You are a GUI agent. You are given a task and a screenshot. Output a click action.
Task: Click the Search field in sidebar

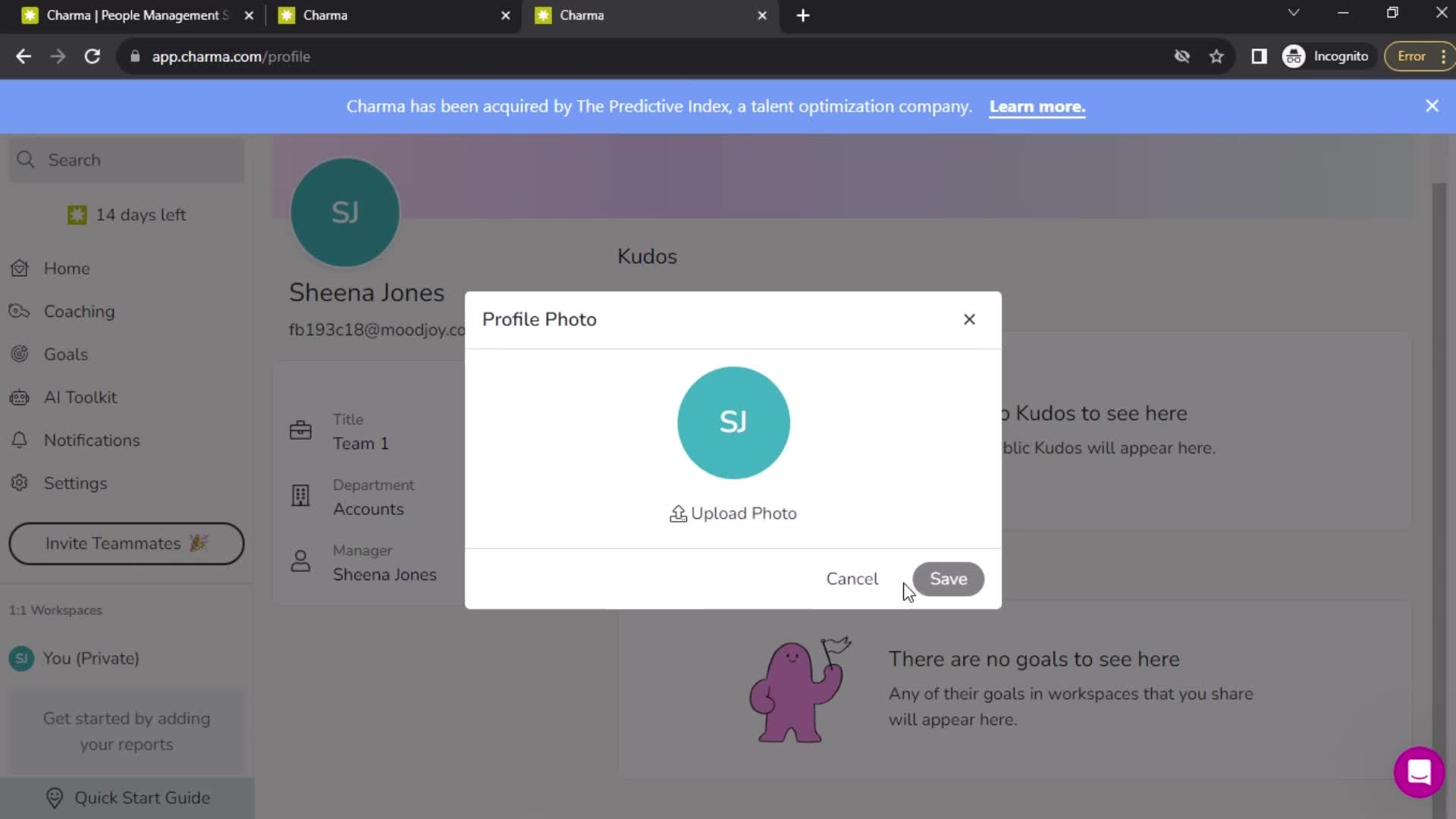[x=127, y=160]
